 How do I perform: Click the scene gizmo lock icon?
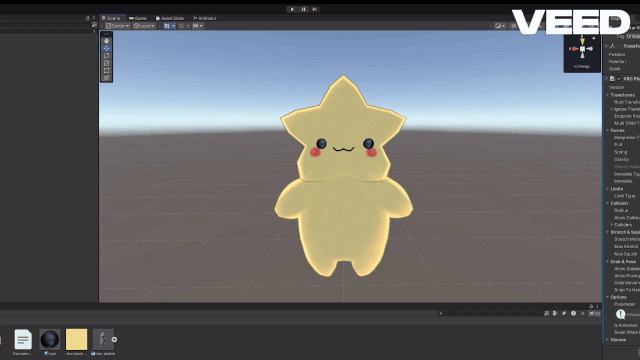click(593, 37)
